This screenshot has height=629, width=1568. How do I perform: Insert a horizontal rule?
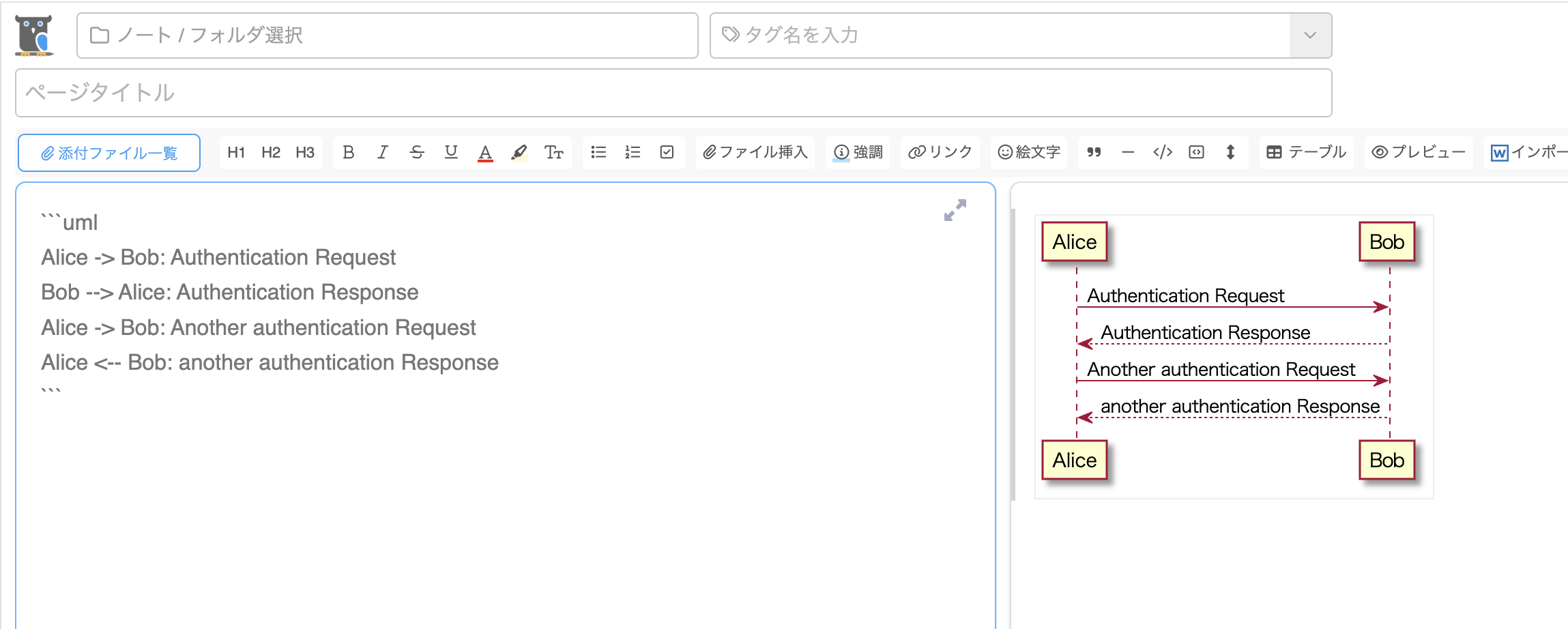(1128, 152)
